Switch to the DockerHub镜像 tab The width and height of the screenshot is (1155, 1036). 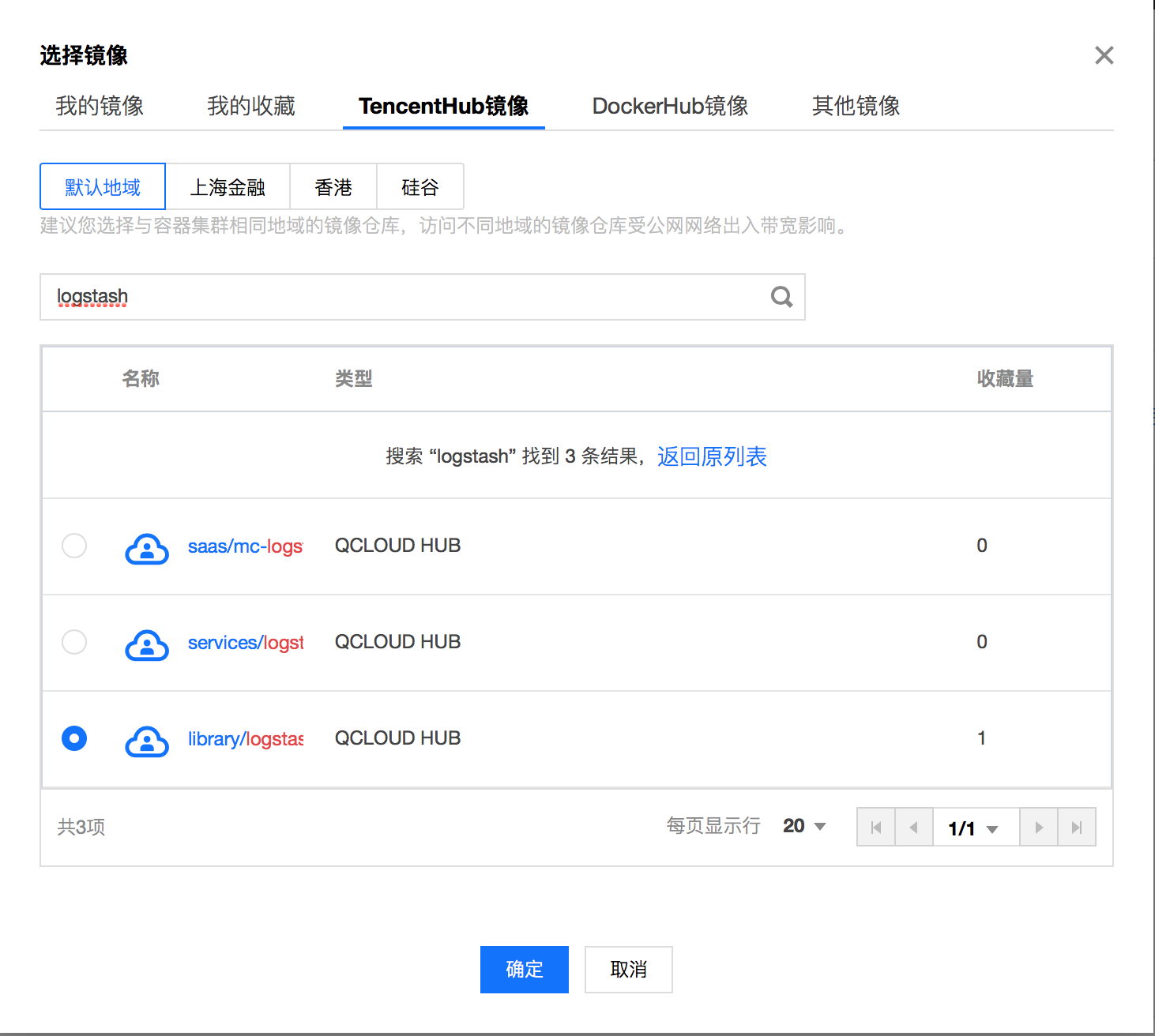(671, 106)
